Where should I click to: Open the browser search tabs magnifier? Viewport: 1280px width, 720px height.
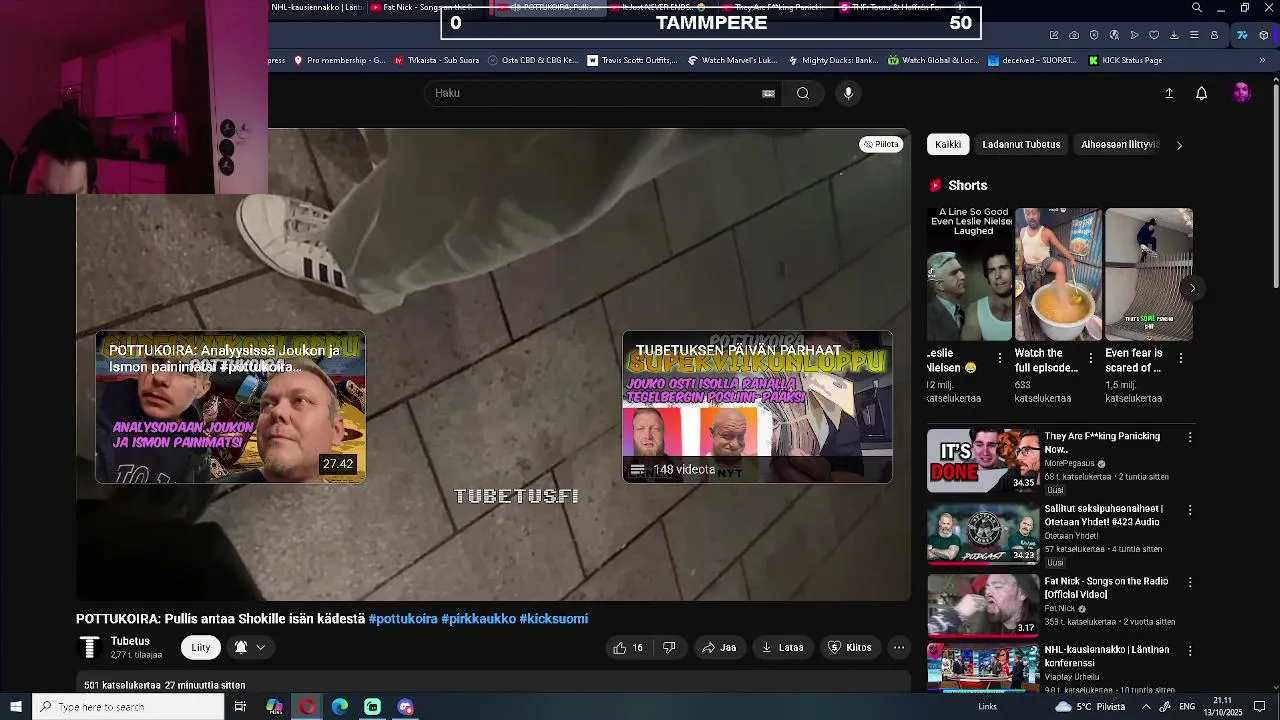click(x=1197, y=8)
